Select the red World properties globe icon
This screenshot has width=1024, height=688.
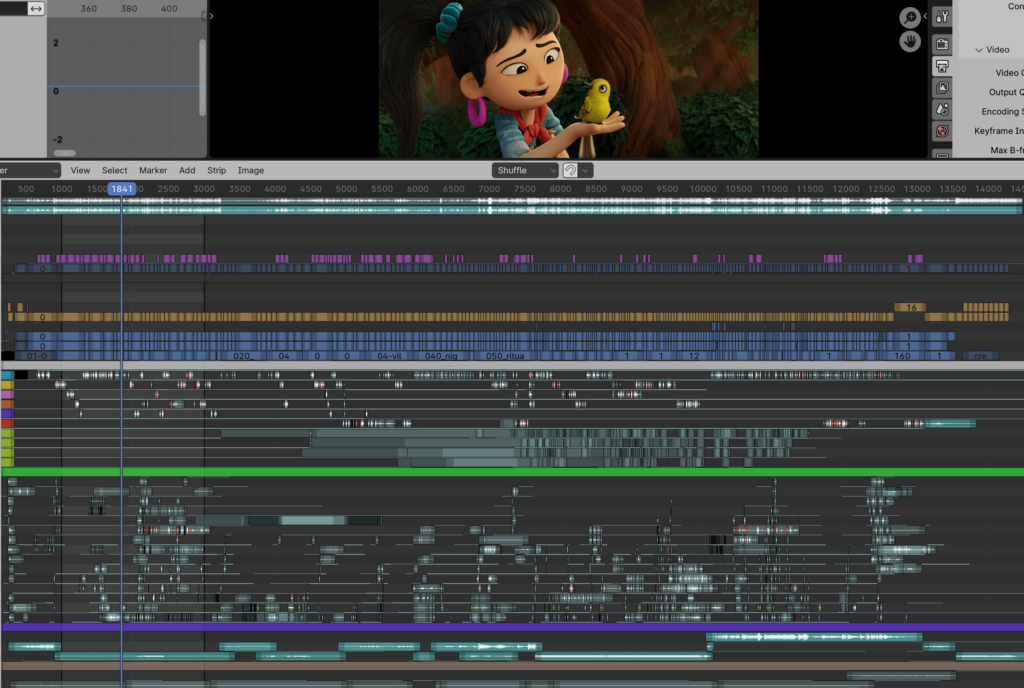click(x=941, y=131)
